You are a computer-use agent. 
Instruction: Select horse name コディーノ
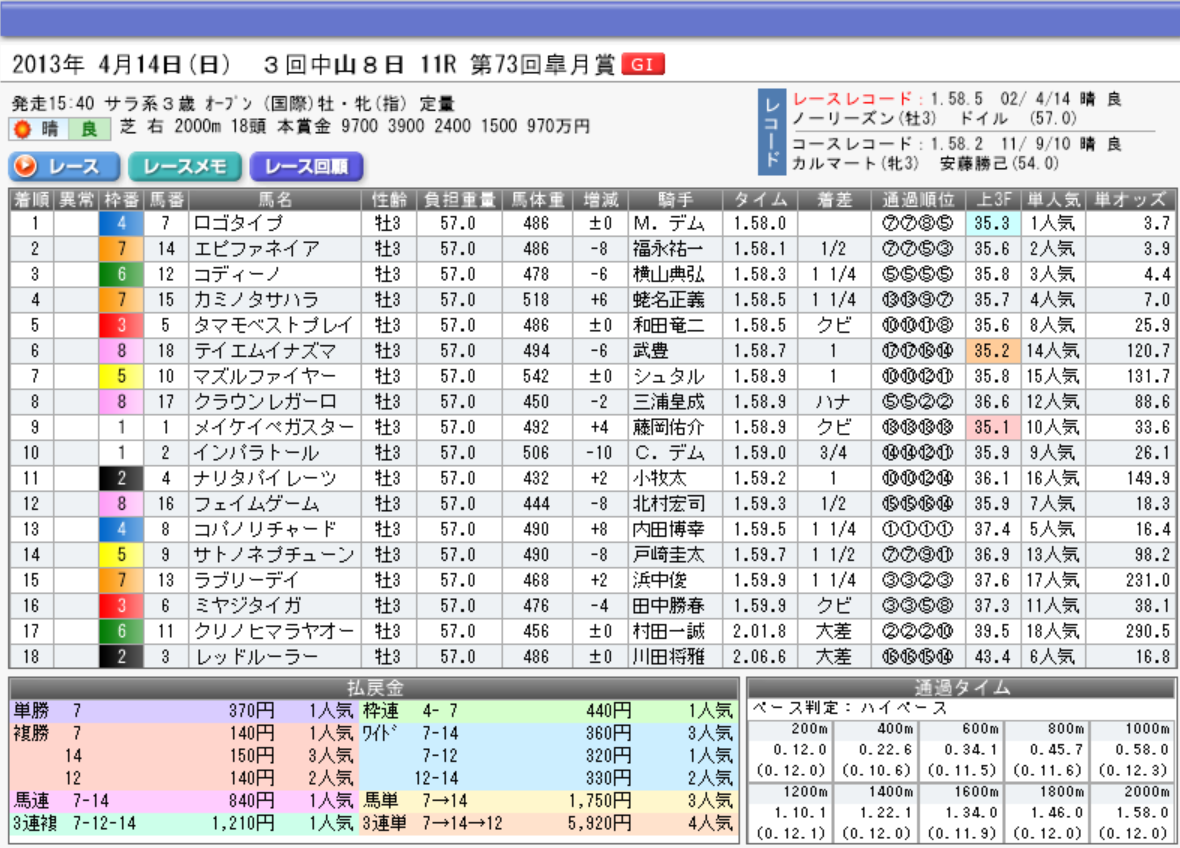(237, 275)
